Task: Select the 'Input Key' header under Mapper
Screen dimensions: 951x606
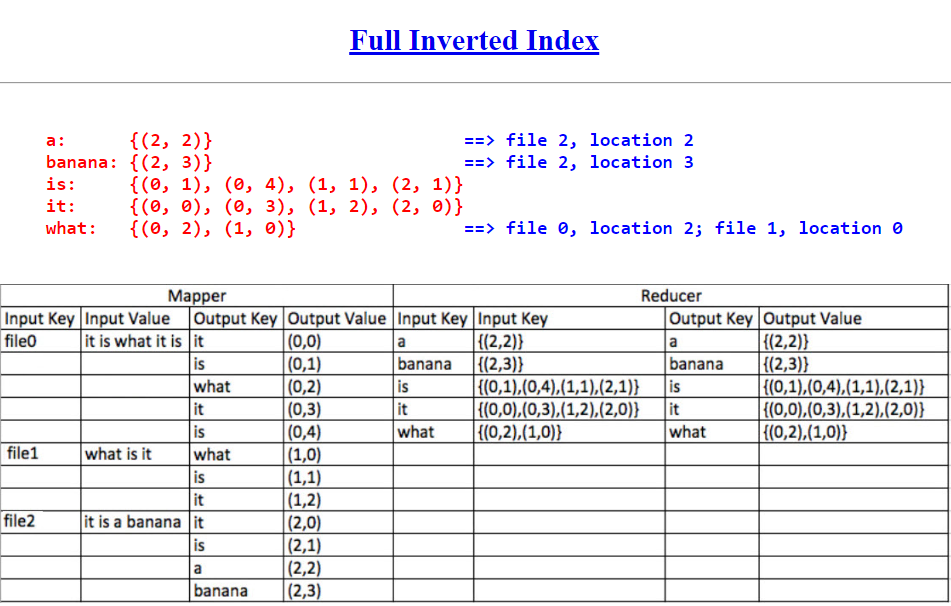Action: (40, 318)
